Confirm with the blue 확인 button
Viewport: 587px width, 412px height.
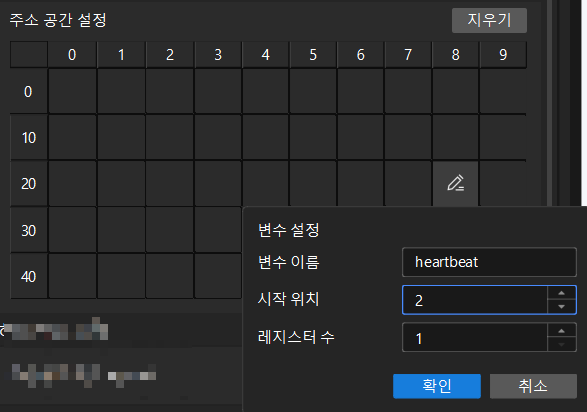[x=437, y=386]
